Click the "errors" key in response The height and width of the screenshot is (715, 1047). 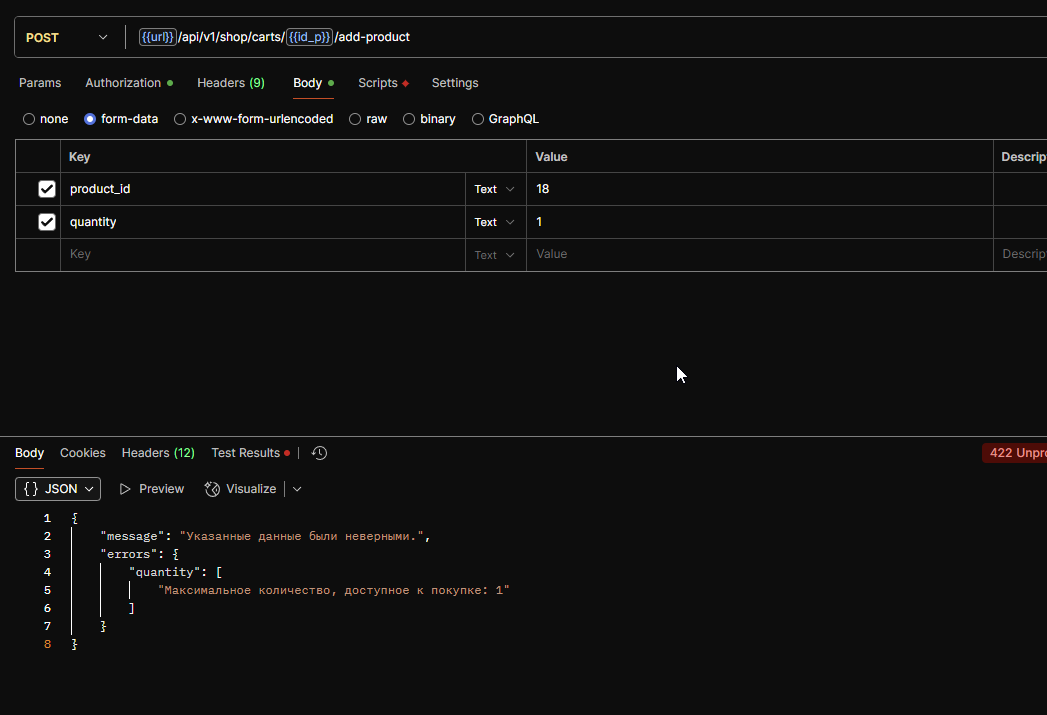click(129, 554)
